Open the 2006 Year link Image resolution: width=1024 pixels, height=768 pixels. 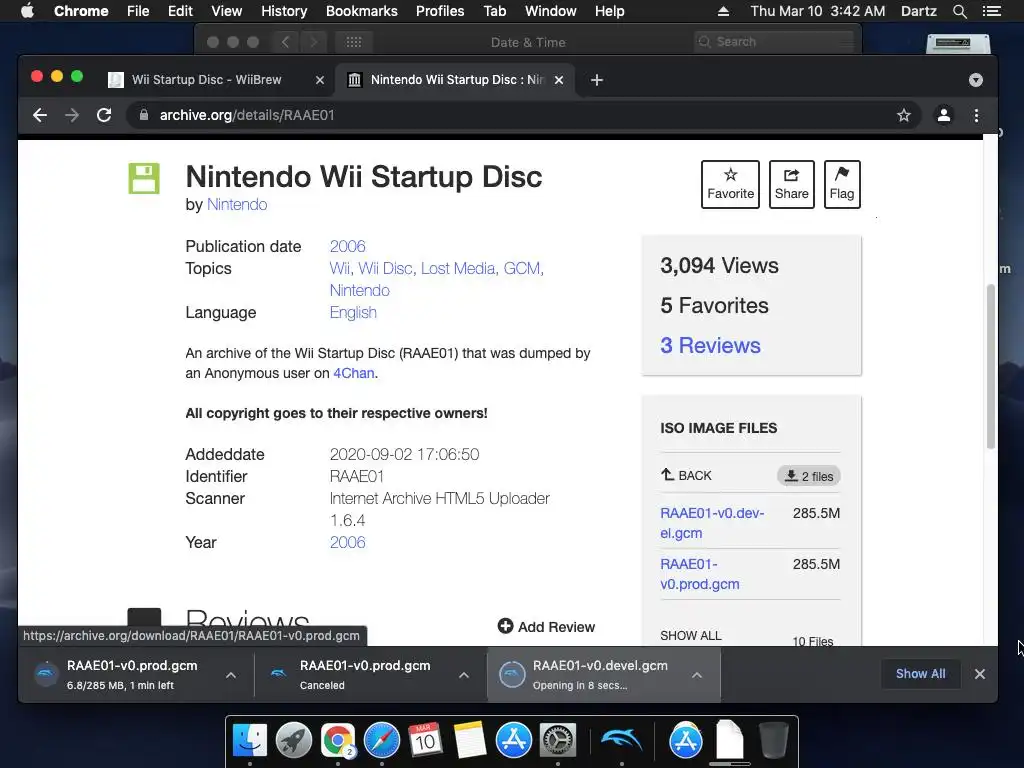(347, 542)
